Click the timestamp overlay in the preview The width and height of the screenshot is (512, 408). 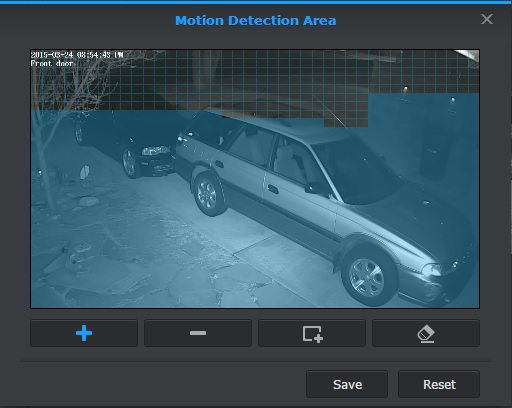pyautogui.click(x=77, y=55)
